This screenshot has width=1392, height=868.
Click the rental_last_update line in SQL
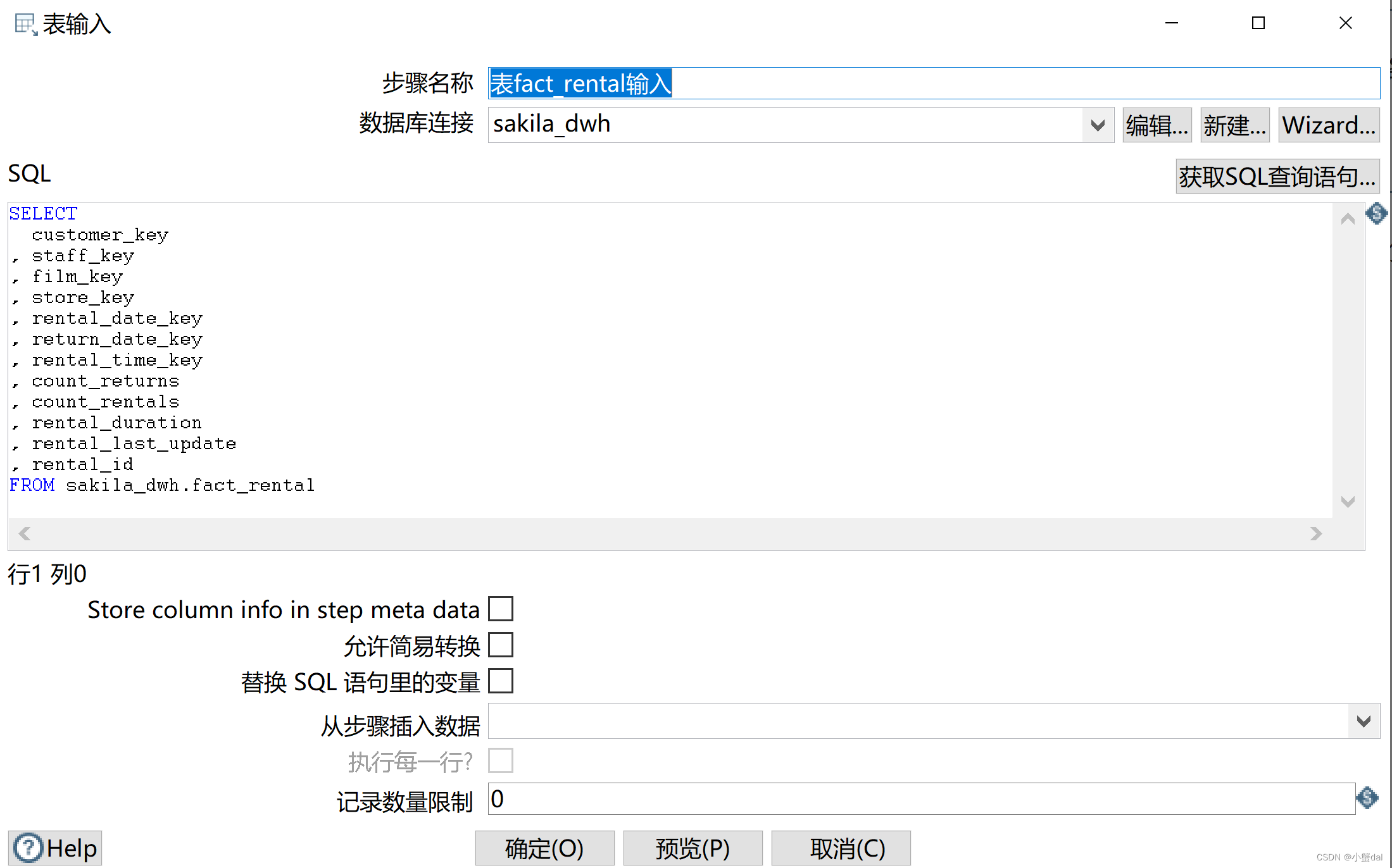(124, 443)
